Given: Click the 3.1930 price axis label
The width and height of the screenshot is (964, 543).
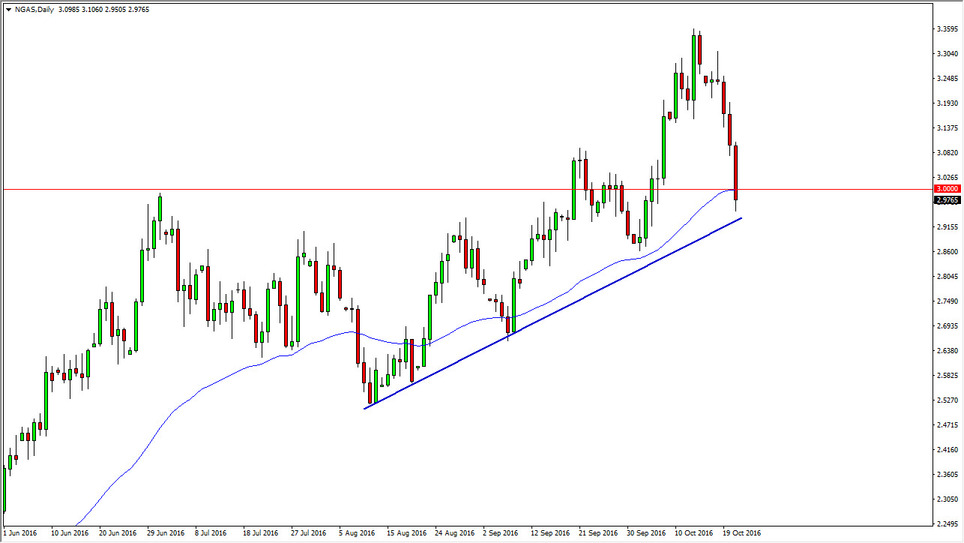Looking at the screenshot, I should (x=947, y=103).
